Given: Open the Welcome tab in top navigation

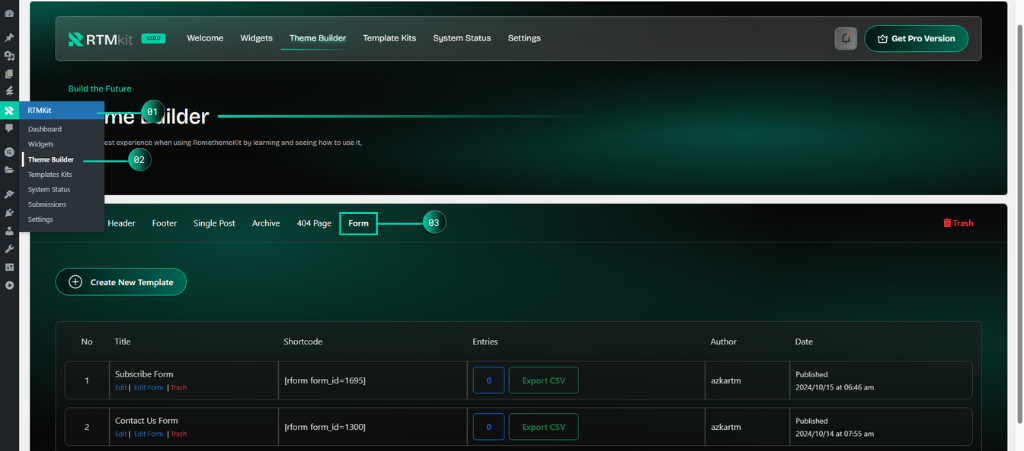Looking at the screenshot, I should [x=205, y=39].
